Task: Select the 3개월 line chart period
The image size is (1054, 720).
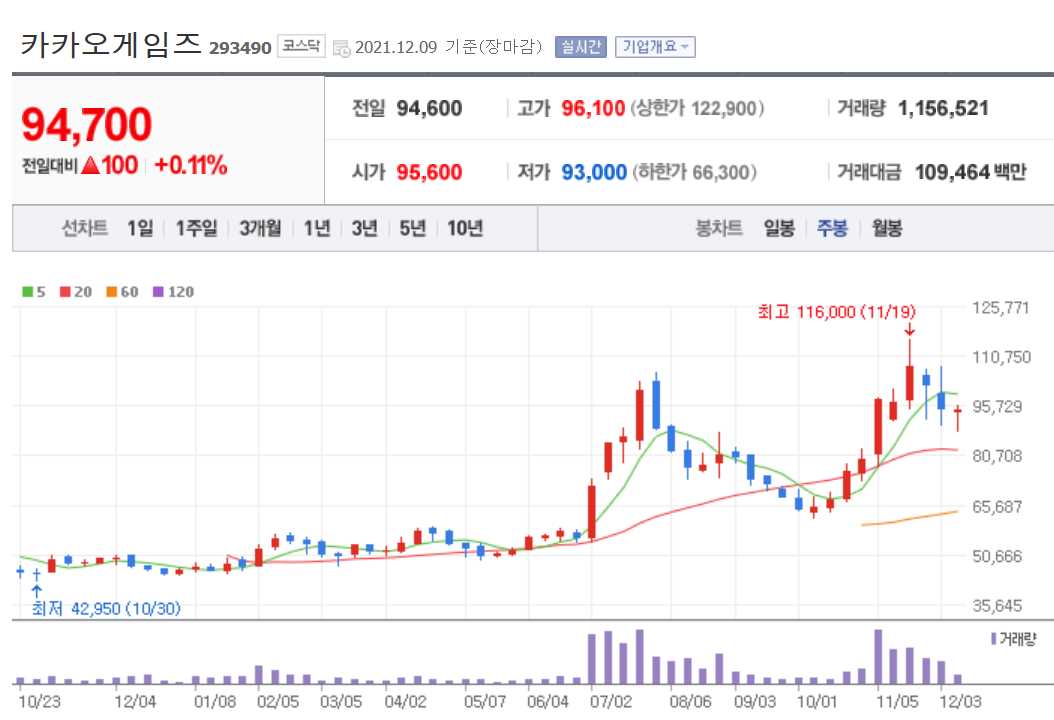Action: click(261, 229)
